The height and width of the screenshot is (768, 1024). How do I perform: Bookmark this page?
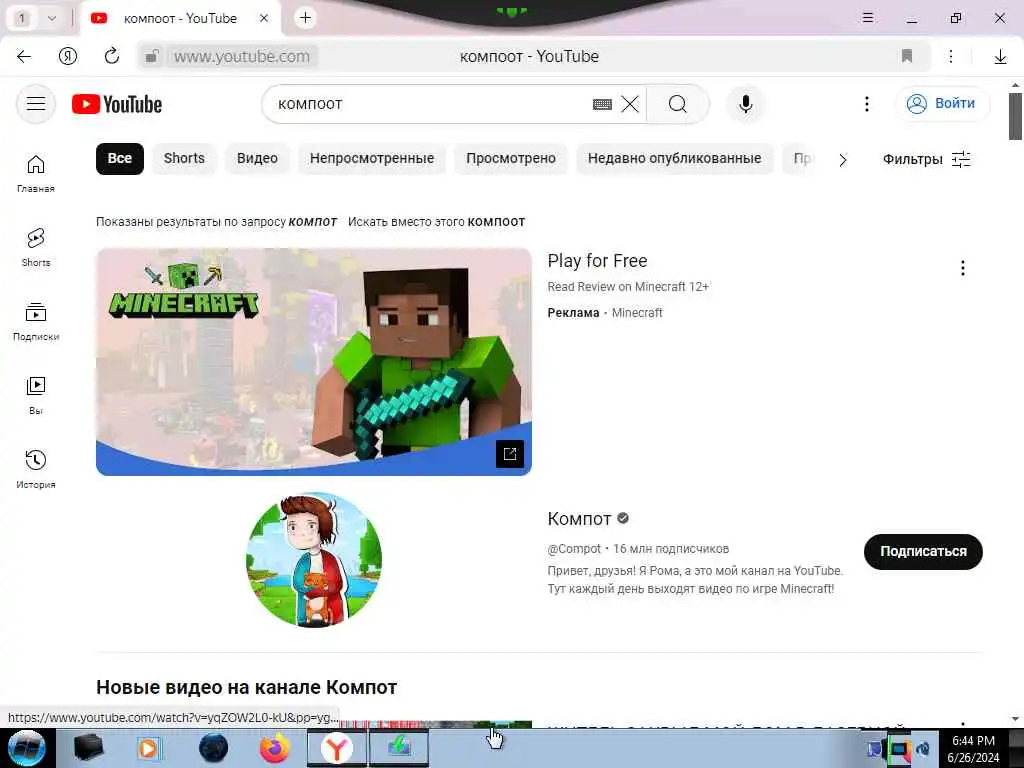906,56
